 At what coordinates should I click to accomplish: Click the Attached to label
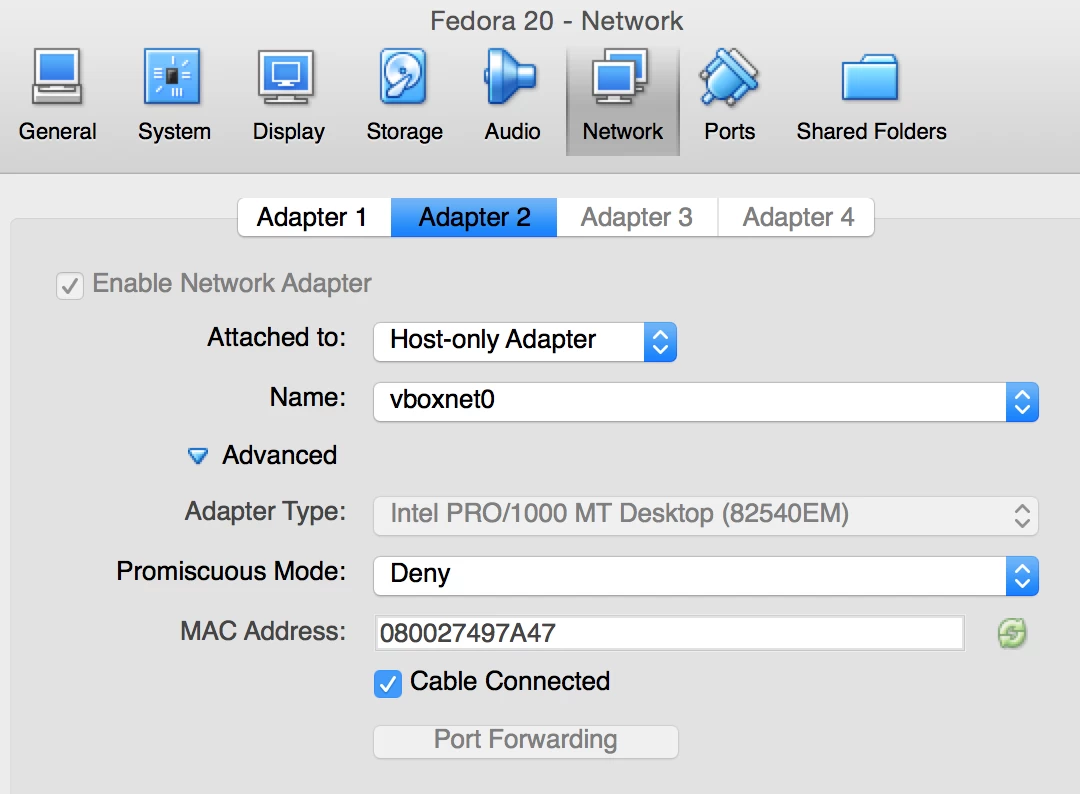pos(277,337)
